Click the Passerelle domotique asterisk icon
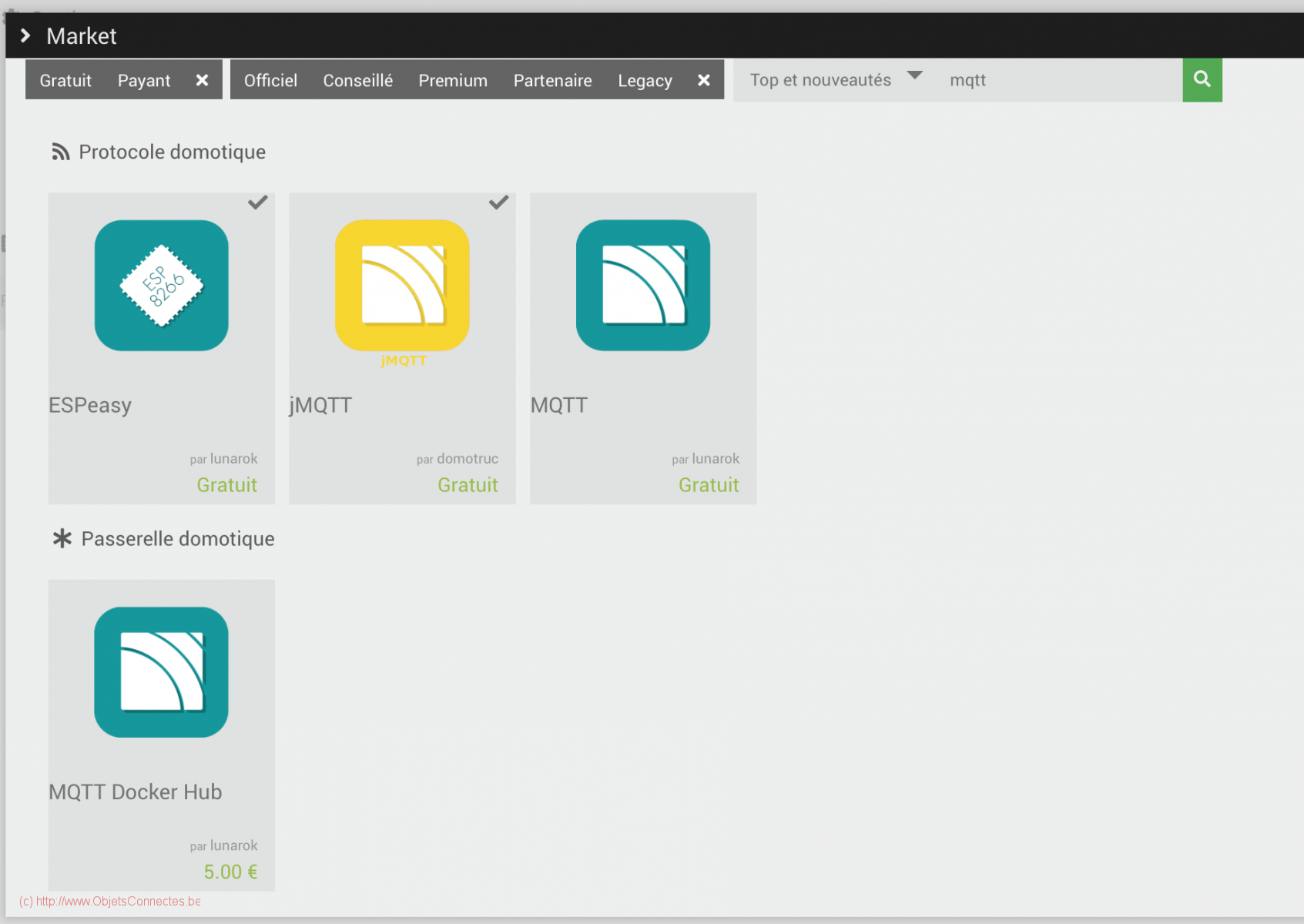This screenshot has height=924, width=1304. [62, 538]
